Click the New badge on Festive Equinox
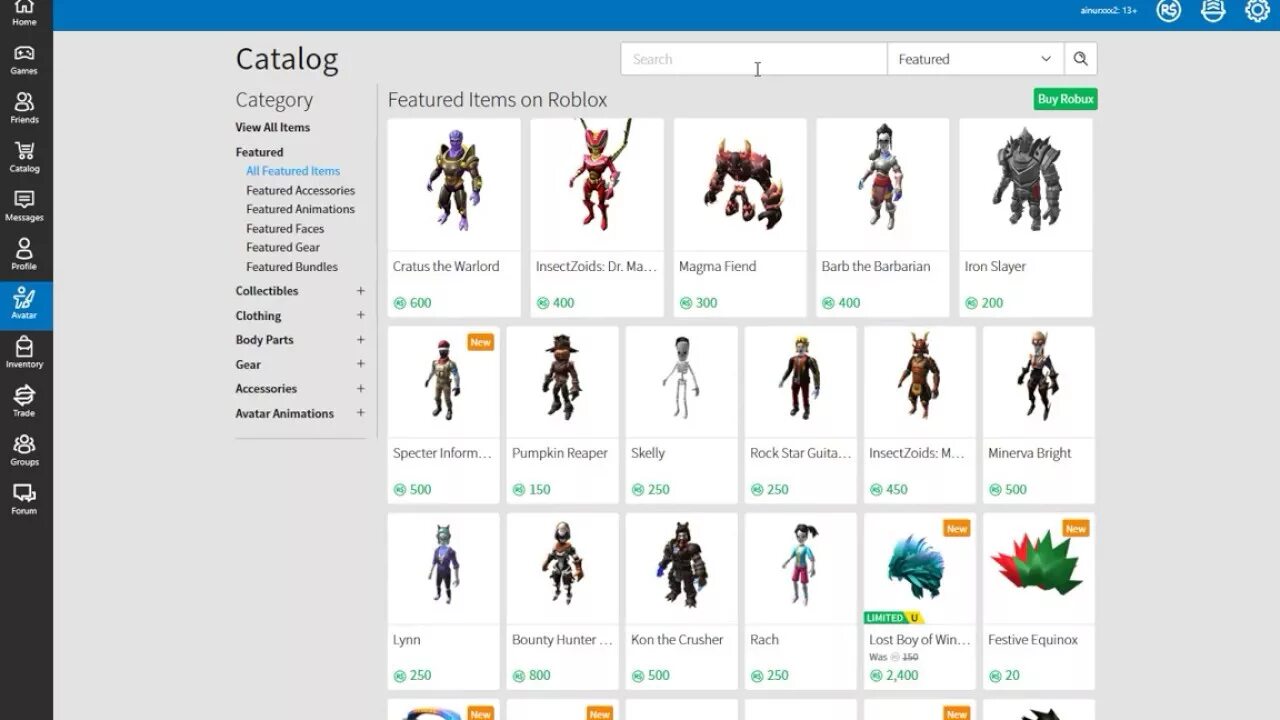 pos(1075,529)
